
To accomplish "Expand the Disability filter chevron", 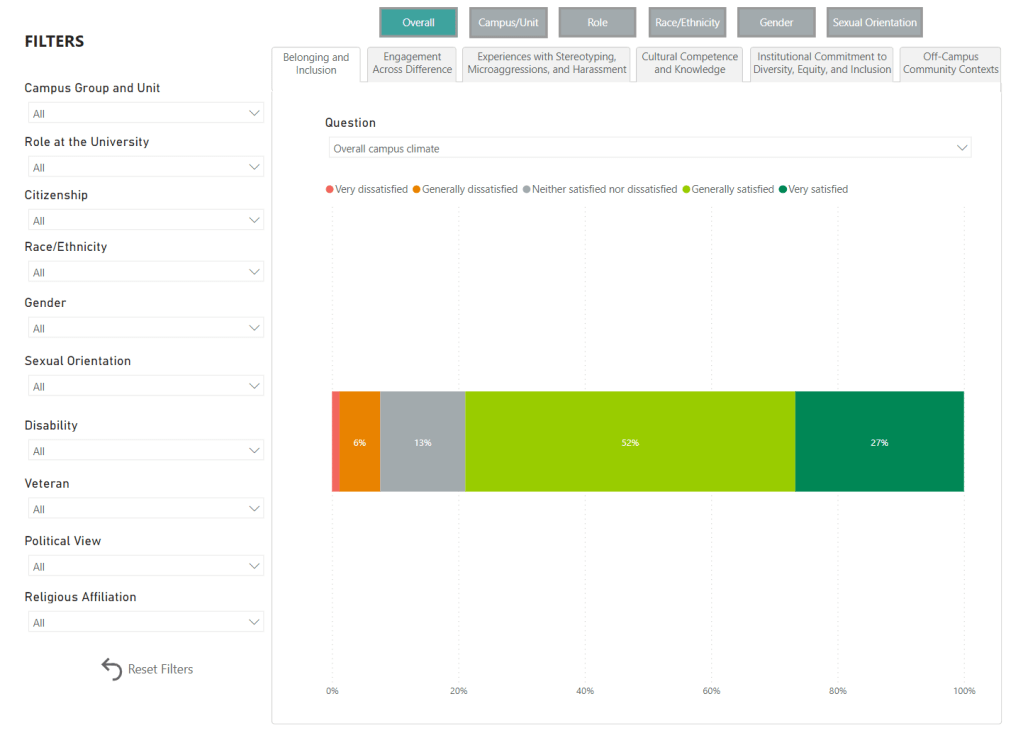I will (254, 451).
